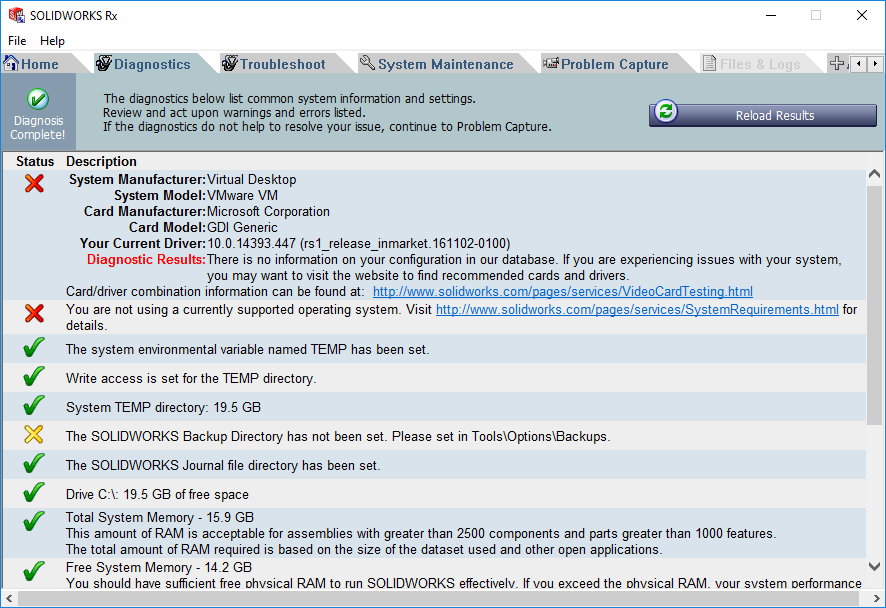Viewport: 886px width, 608px height.
Task: Click the Description column header
Action: pos(101,162)
